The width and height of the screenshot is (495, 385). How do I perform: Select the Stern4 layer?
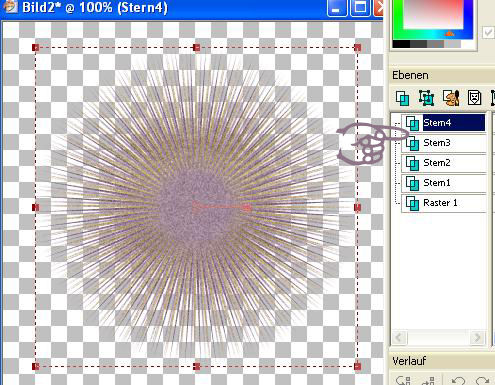(x=443, y=123)
